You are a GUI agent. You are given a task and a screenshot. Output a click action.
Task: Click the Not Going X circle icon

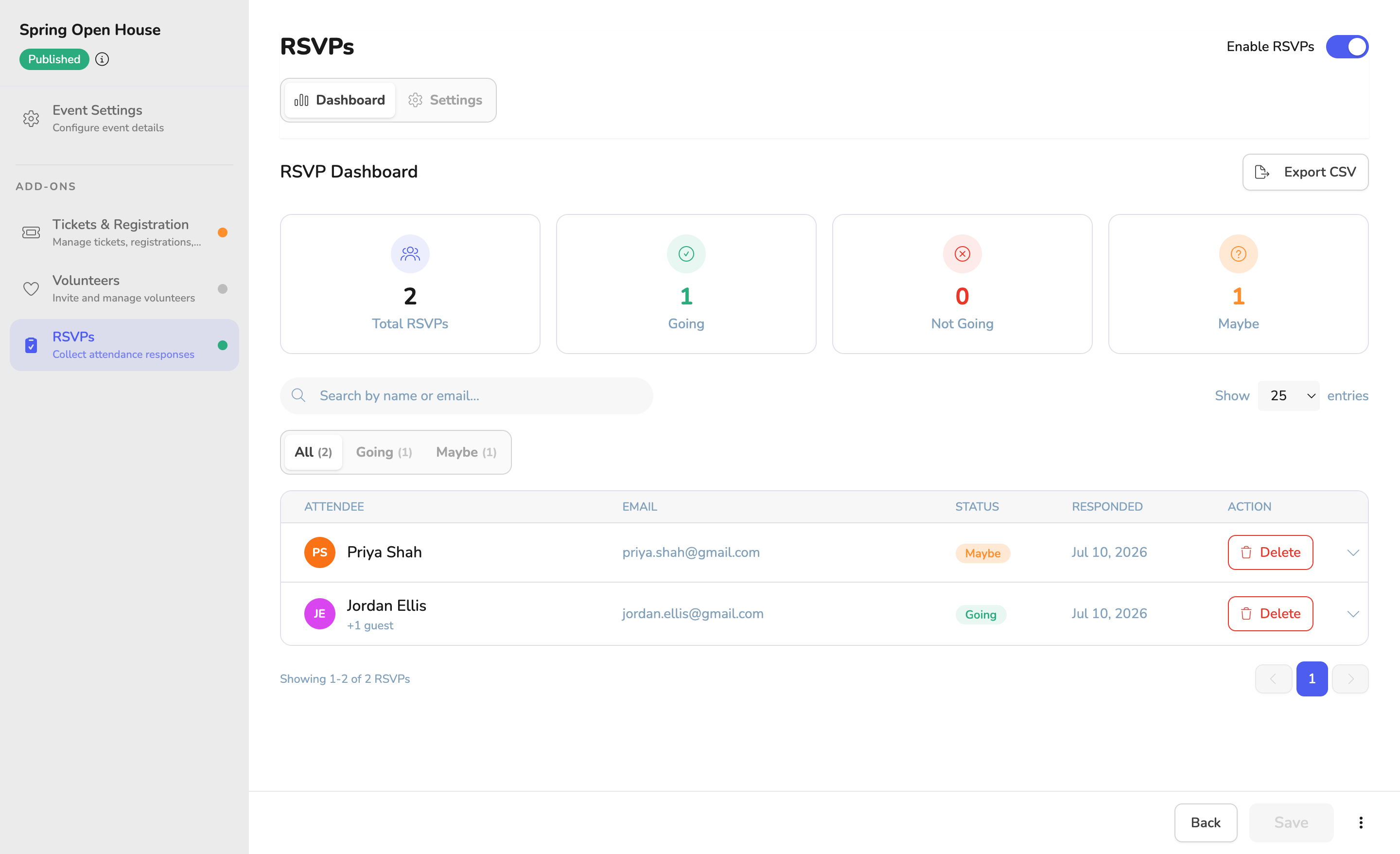pyautogui.click(x=962, y=253)
